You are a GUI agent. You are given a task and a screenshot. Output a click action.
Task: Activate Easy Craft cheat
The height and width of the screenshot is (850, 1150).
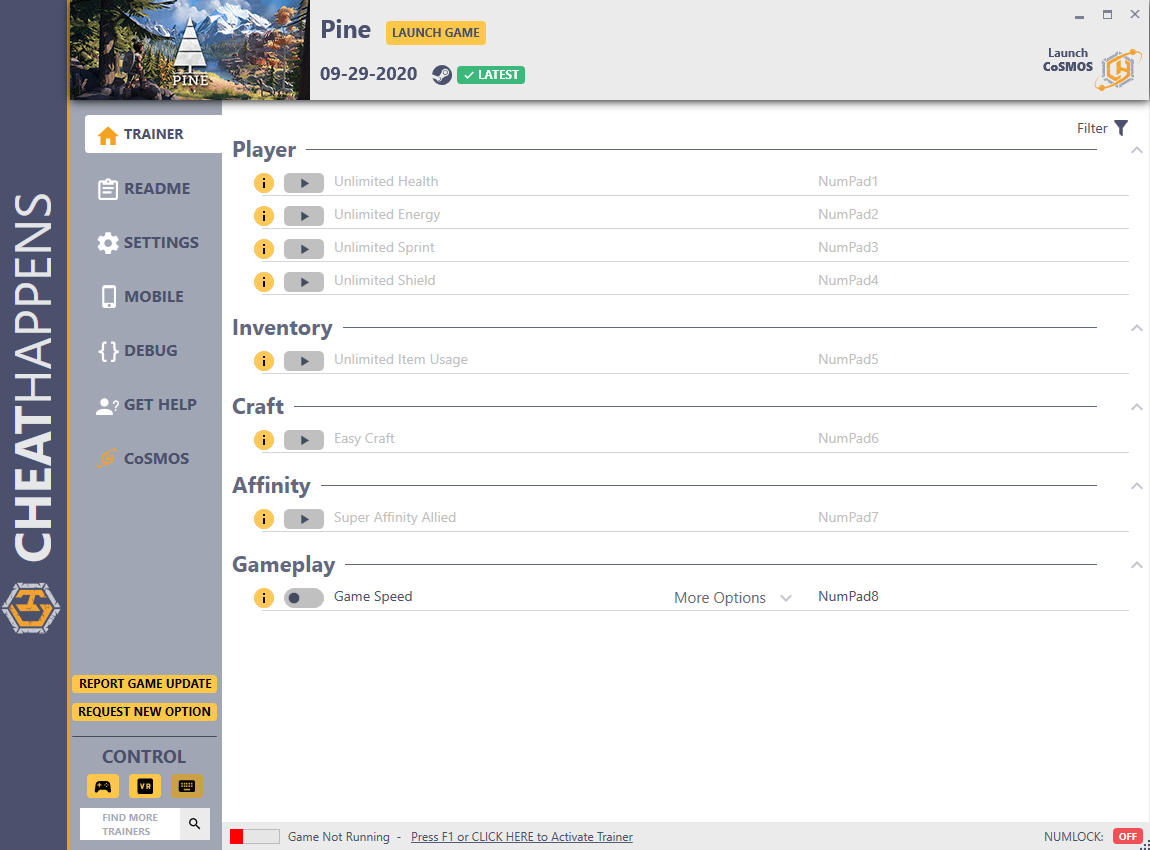pos(304,440)
